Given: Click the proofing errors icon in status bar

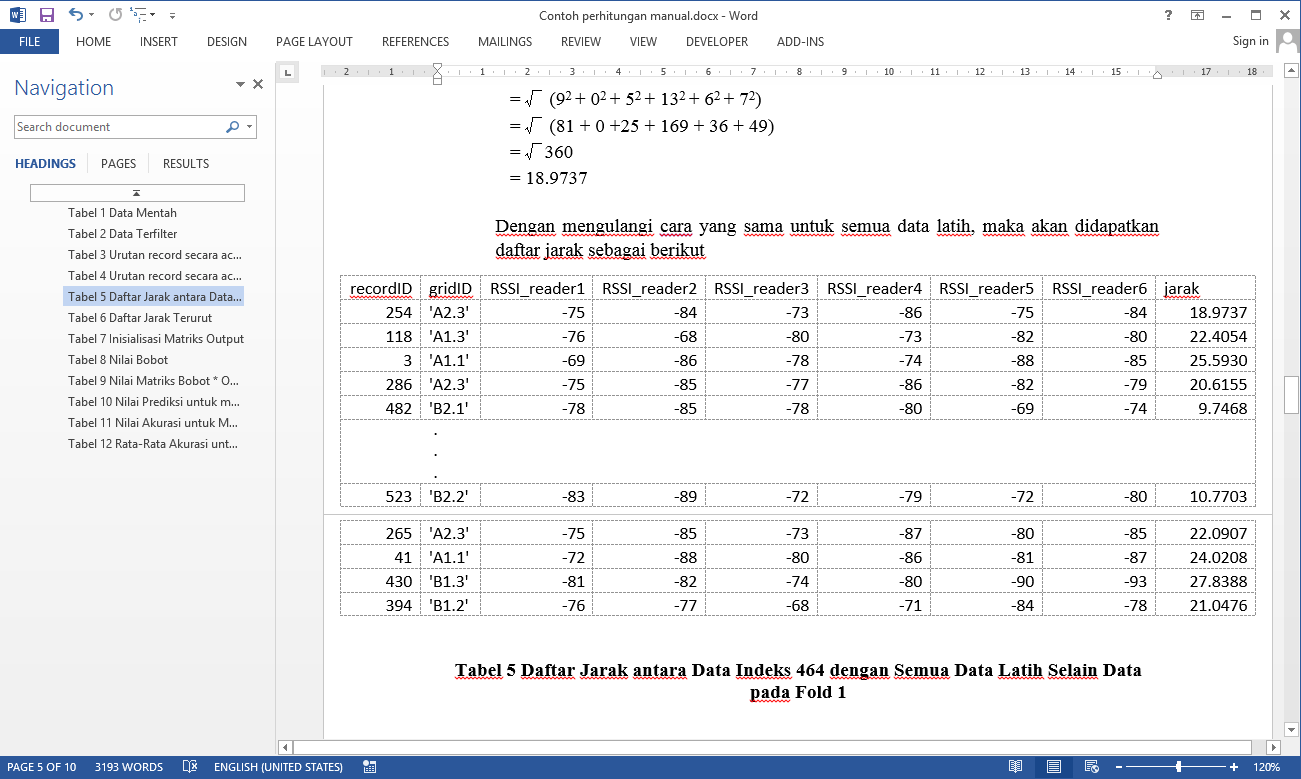Looking at the screenshot, I should (x=190, y=767).
